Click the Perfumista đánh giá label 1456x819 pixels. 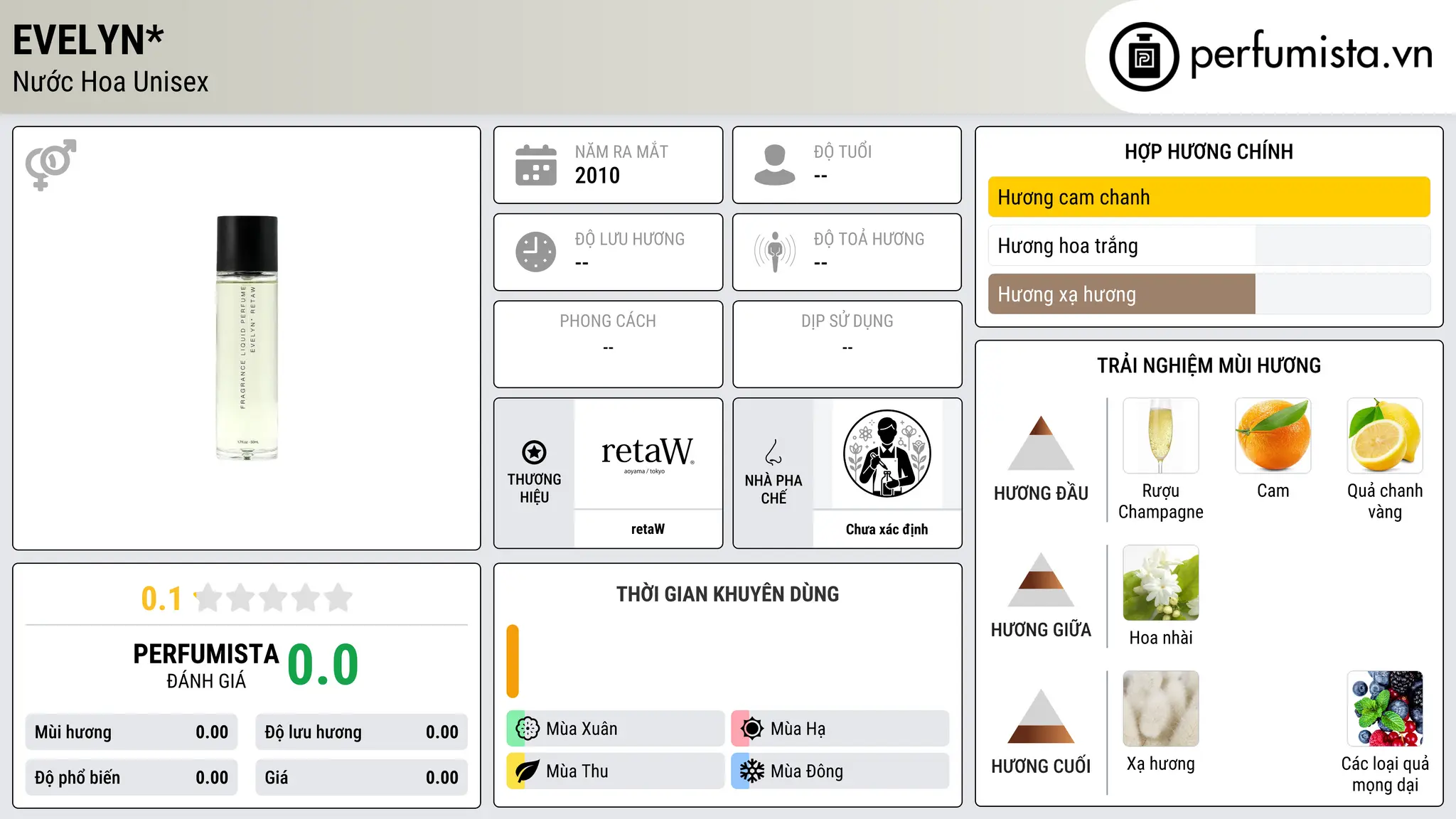point(206,665)
